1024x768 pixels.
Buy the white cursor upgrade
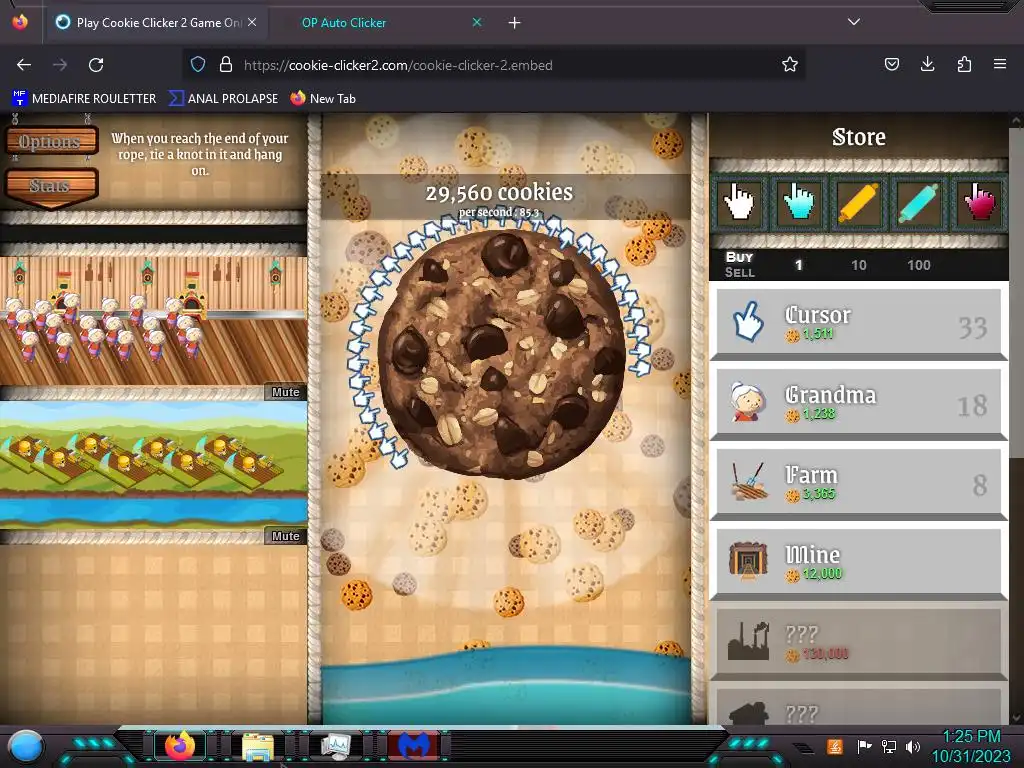coord(739,202)
